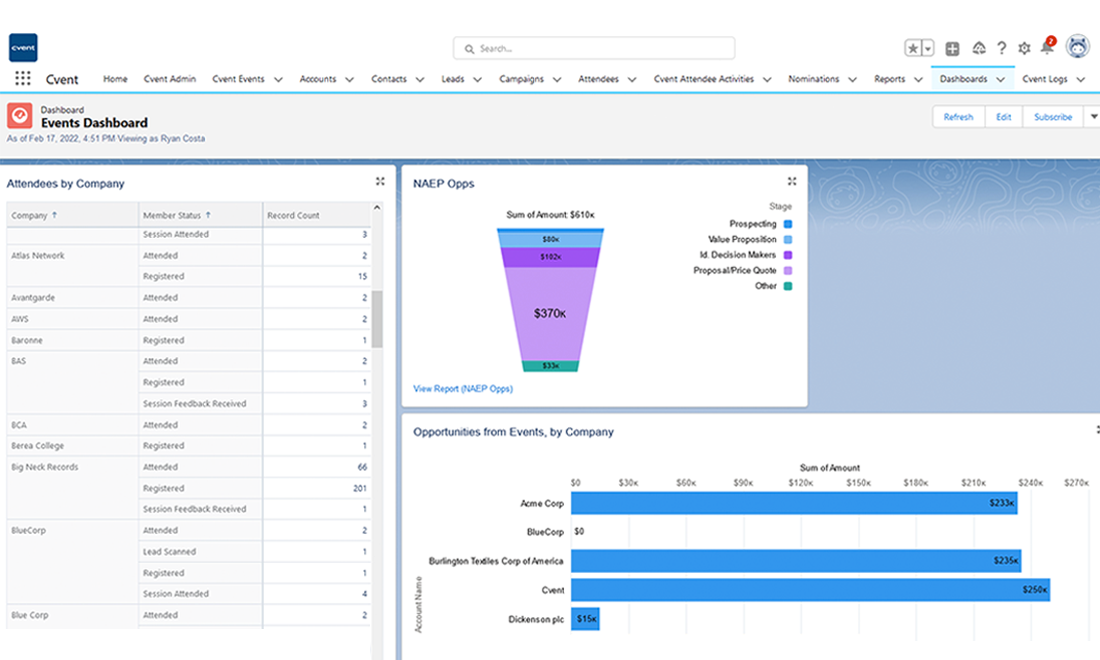Expand the Reports tab chevron

pyautogui.click(x=918, y=80)
